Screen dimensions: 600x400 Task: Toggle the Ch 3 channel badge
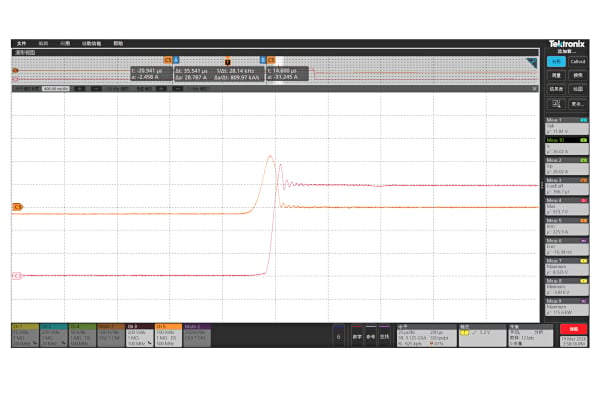coord(140,335)
